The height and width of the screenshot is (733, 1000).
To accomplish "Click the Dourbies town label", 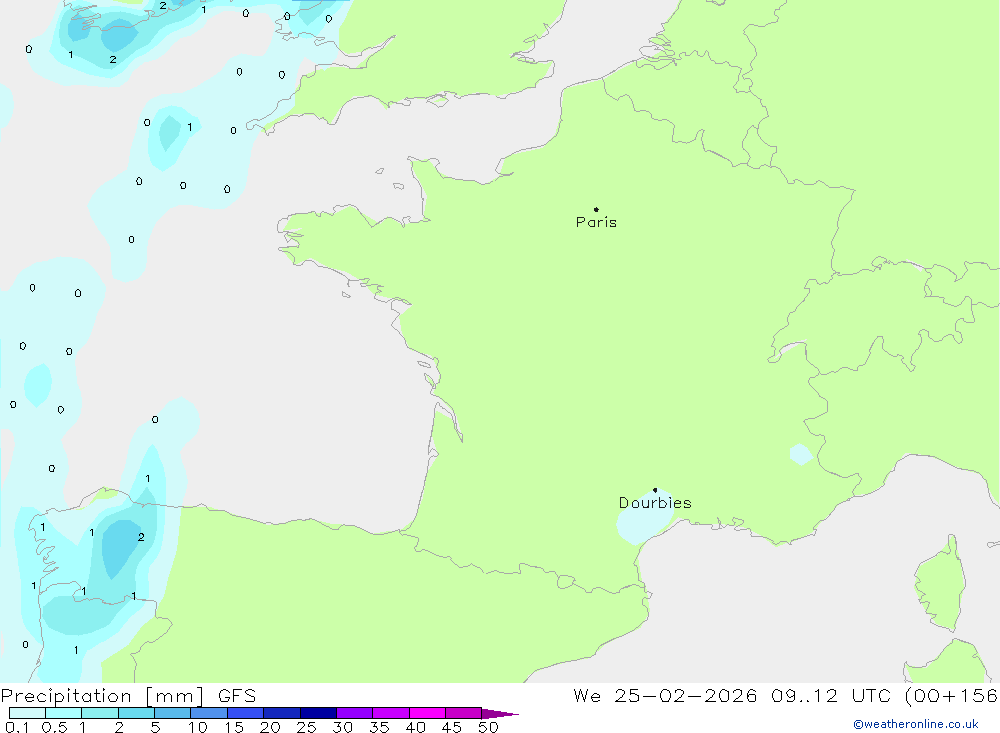I will point(655,503).
